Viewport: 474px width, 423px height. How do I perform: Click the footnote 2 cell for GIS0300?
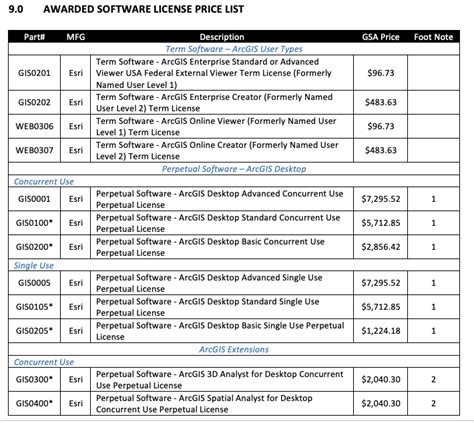(x=433, y=380)
